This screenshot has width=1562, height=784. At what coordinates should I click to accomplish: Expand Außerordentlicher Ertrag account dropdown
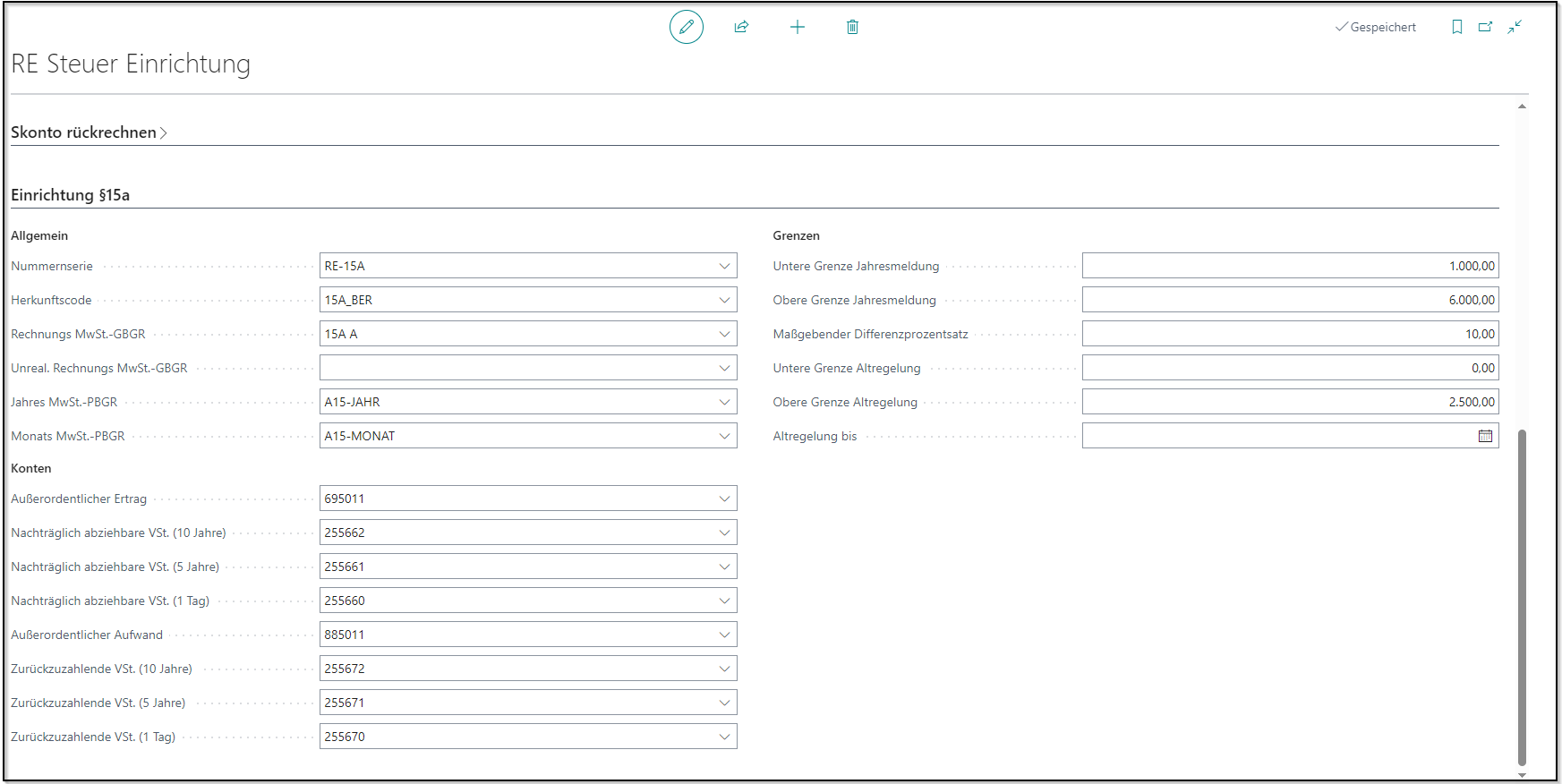click(x=724, y=499)
